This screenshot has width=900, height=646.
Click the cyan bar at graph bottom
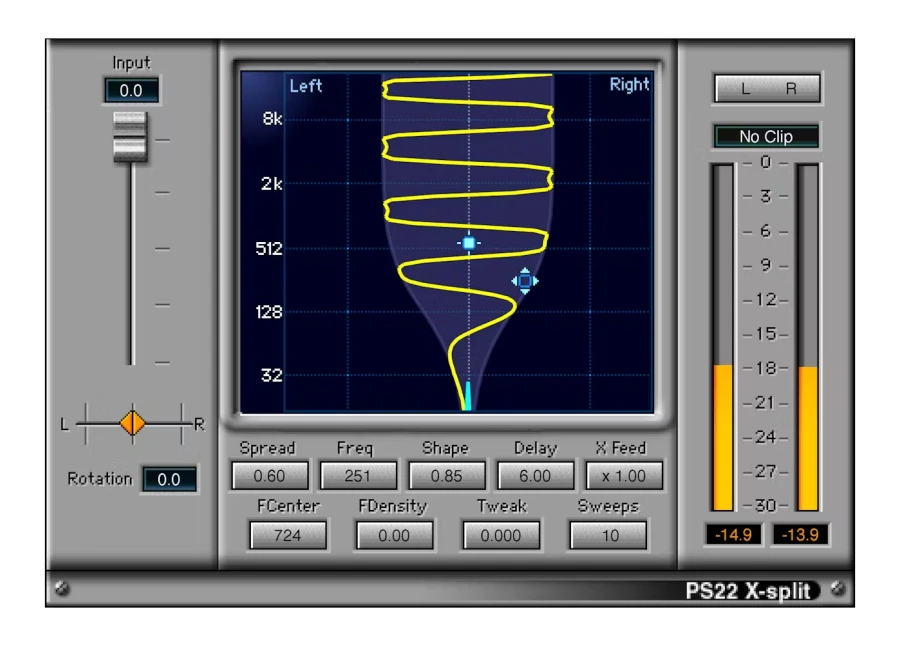[x=468, y=396]
